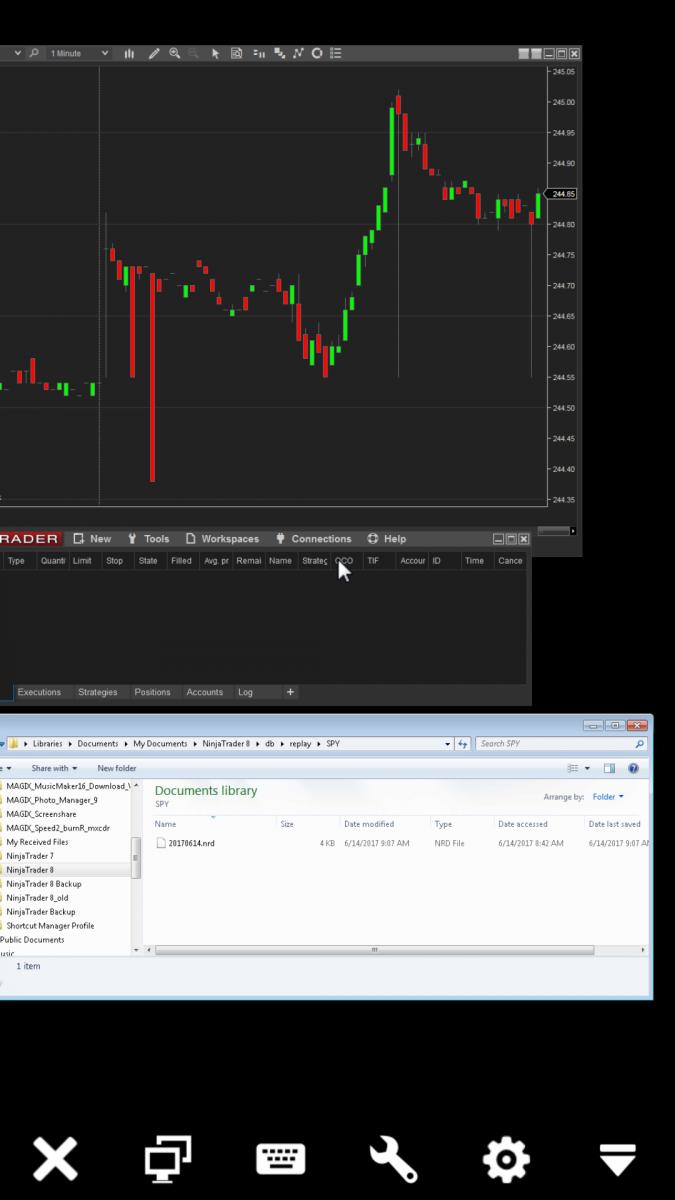Tap the keyboard icon in bottom bar
675x1200 pixels.
(281, 1159)
